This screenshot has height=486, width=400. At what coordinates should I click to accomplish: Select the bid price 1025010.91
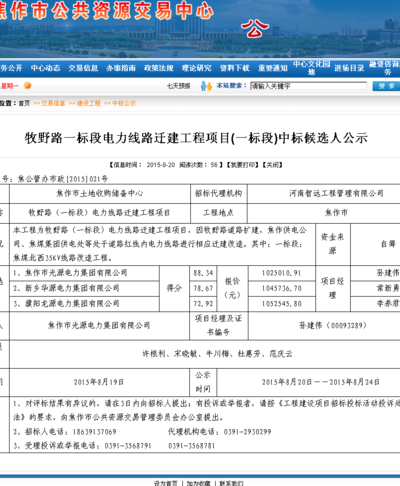click(x=281, y=273)
